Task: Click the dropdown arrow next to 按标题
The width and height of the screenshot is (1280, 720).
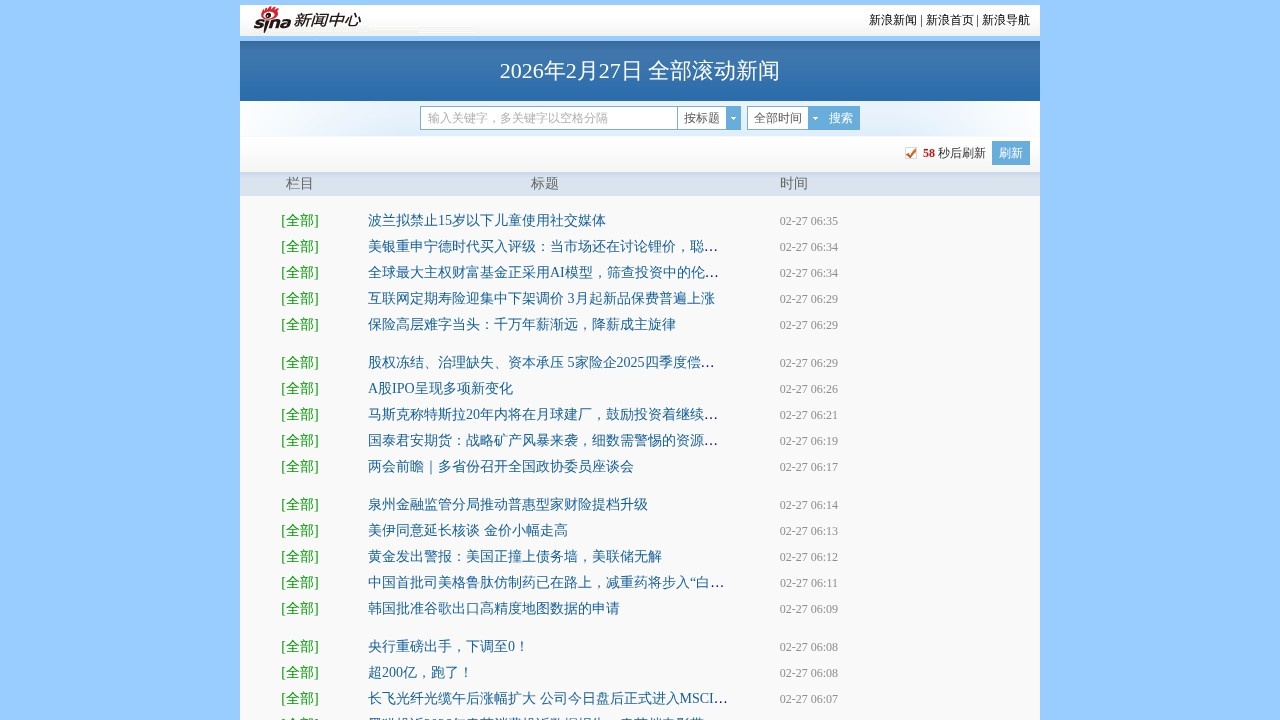Action: coord(733,117)
